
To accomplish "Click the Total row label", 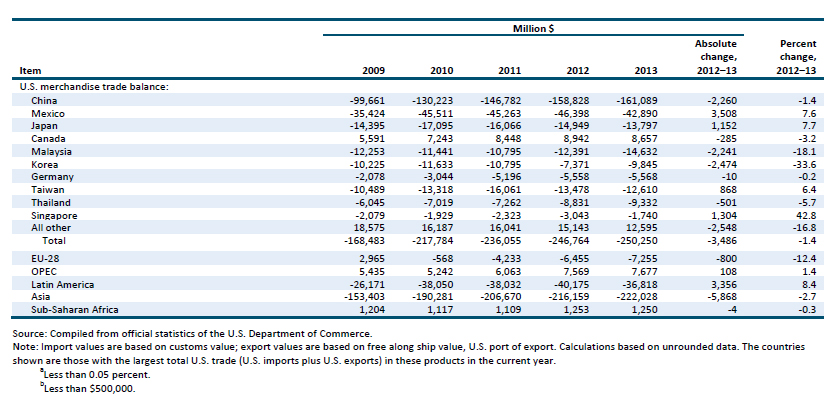I will 54,240.
